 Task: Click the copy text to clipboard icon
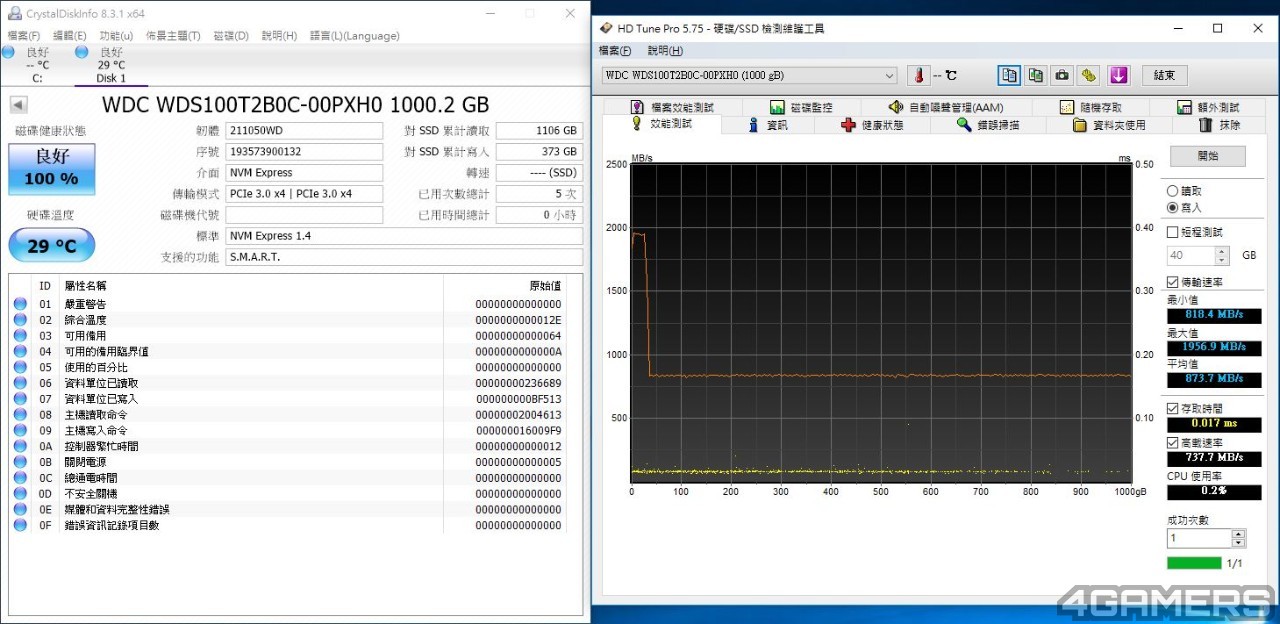point(1010,75)
